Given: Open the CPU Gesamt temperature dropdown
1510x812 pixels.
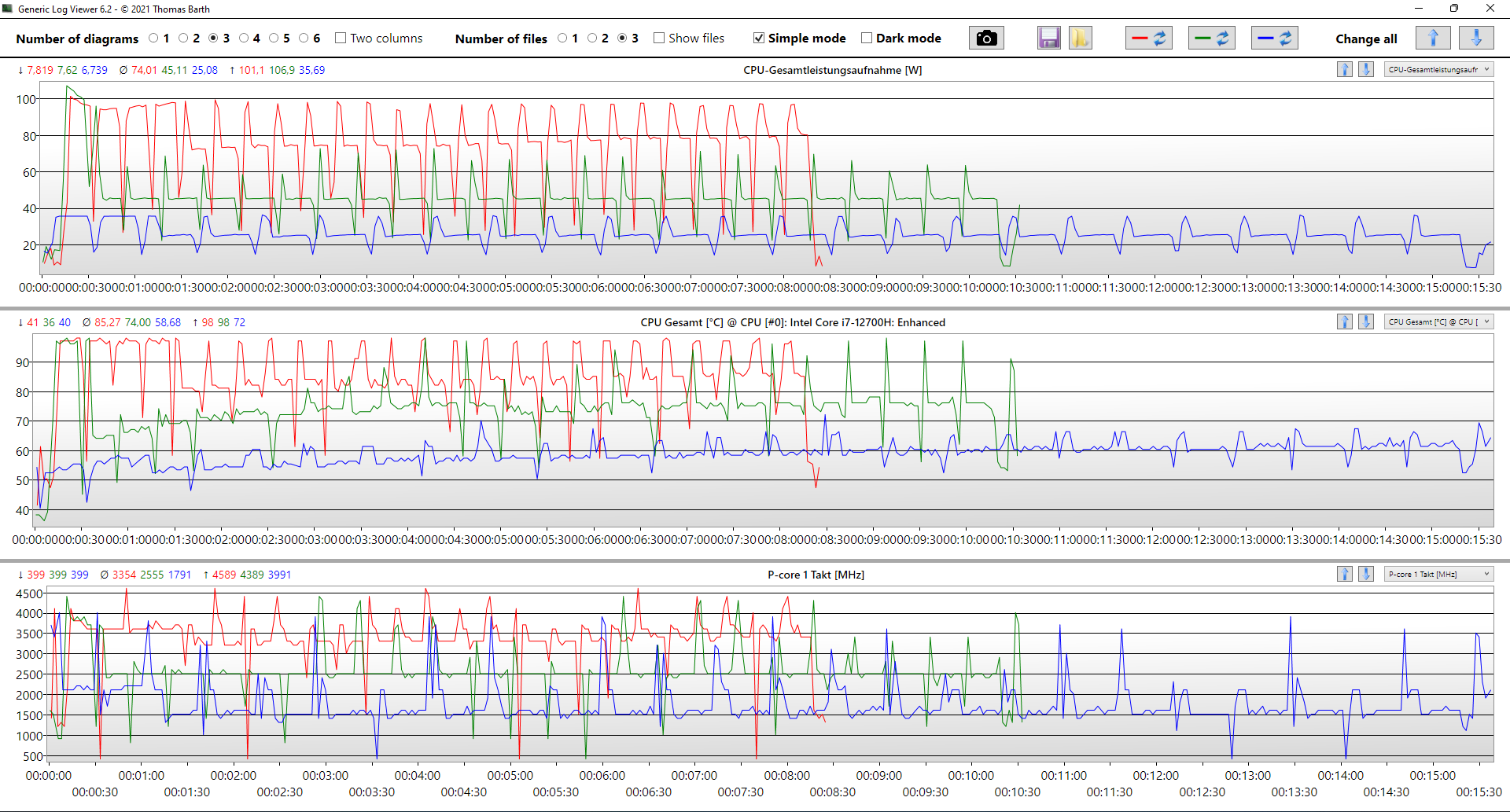Looking at the screenshot, I should [x=1438, y=321].
